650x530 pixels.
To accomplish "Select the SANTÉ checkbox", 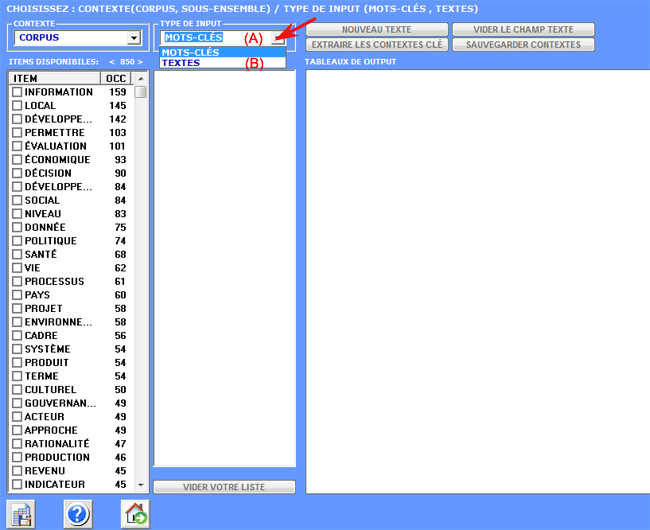I will [17, 254].
